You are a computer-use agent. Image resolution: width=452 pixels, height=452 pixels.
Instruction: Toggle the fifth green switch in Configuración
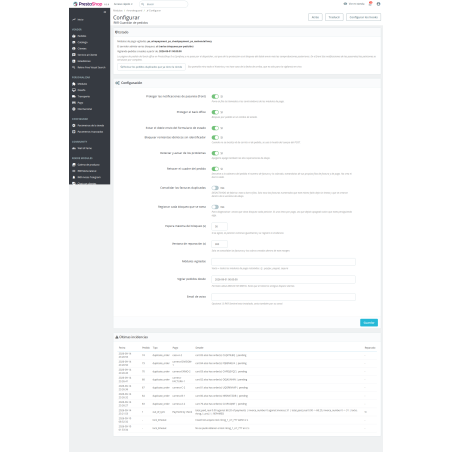click(x=215, y=153)
